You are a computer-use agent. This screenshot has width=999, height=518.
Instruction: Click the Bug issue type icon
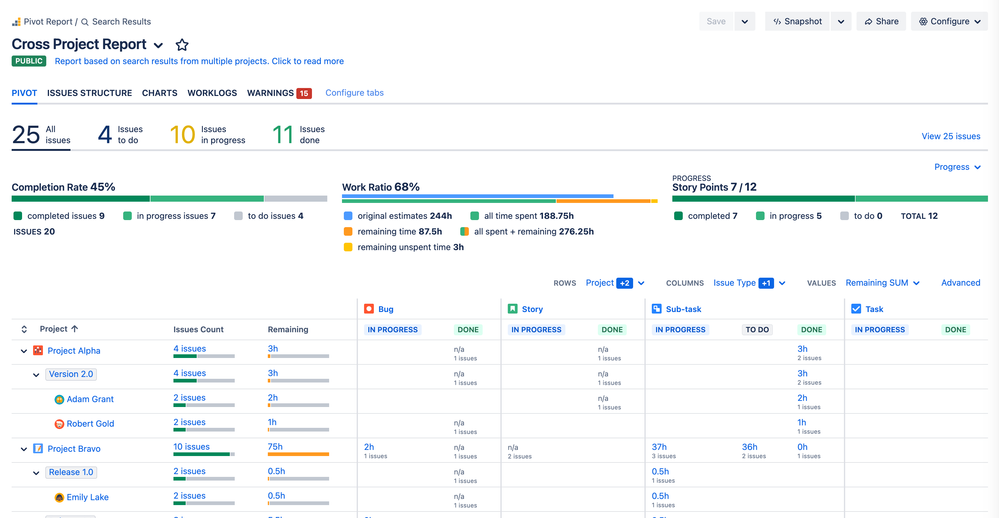tap(369, 309)
